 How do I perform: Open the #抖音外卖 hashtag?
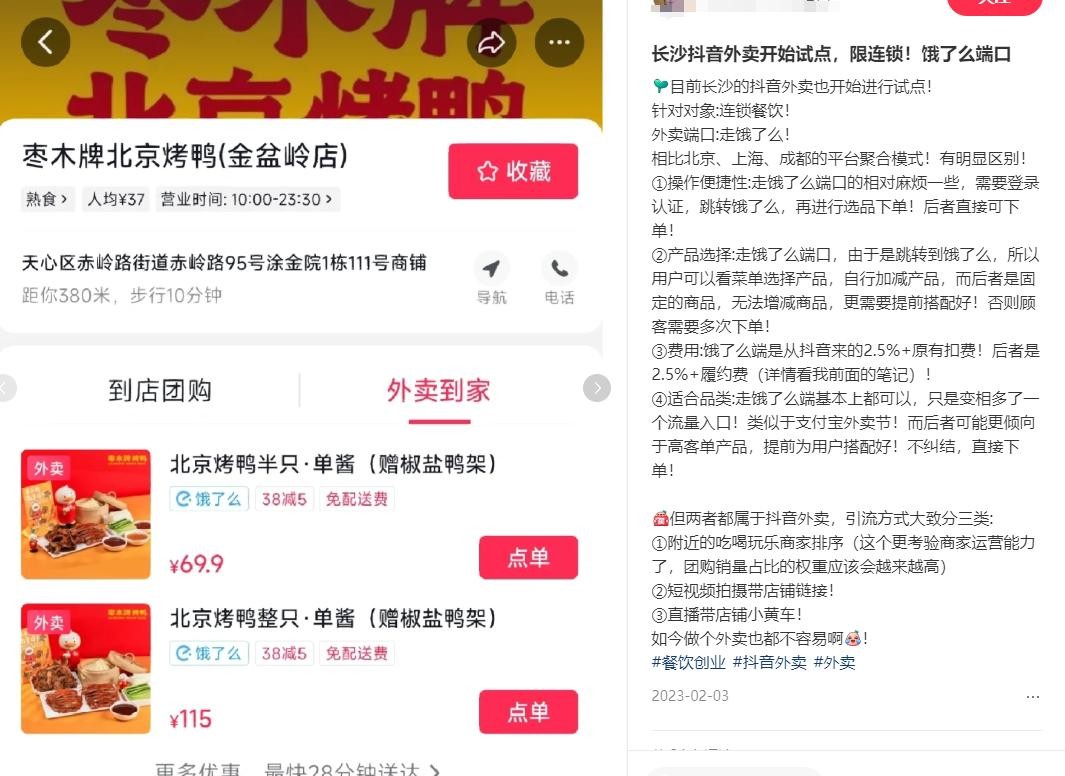coord(770,662)
